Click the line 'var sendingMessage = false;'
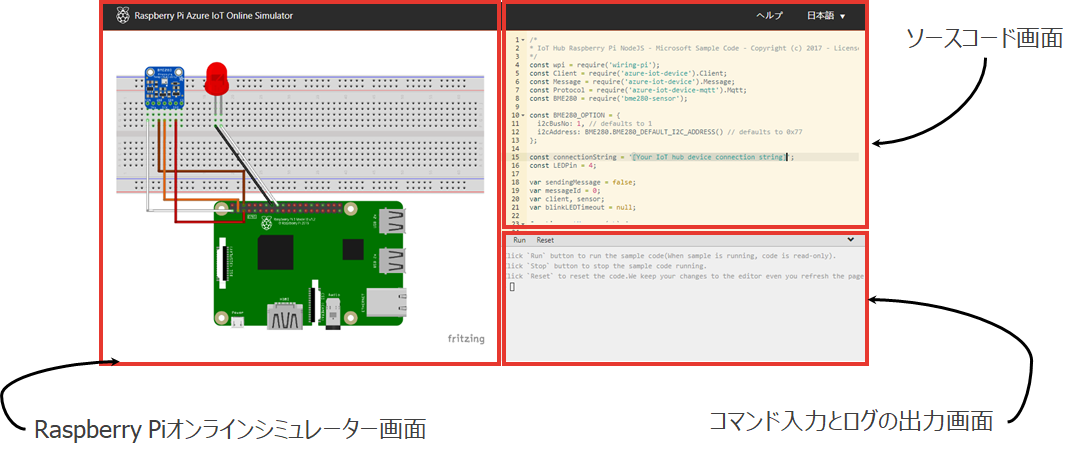Screen dimensions: 1079x458 point(583,182)
